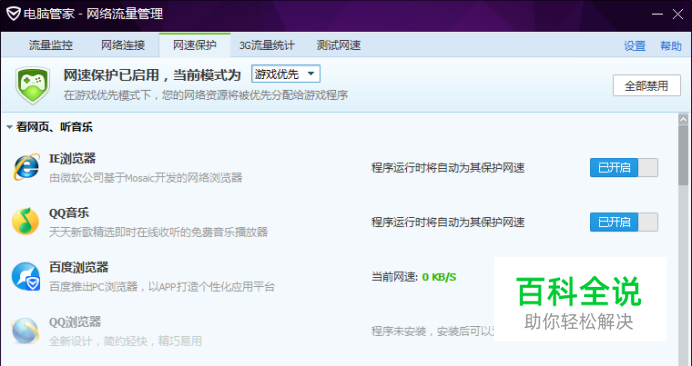Click the 在游戏优先模式下 description line

[x=206, y=95]
